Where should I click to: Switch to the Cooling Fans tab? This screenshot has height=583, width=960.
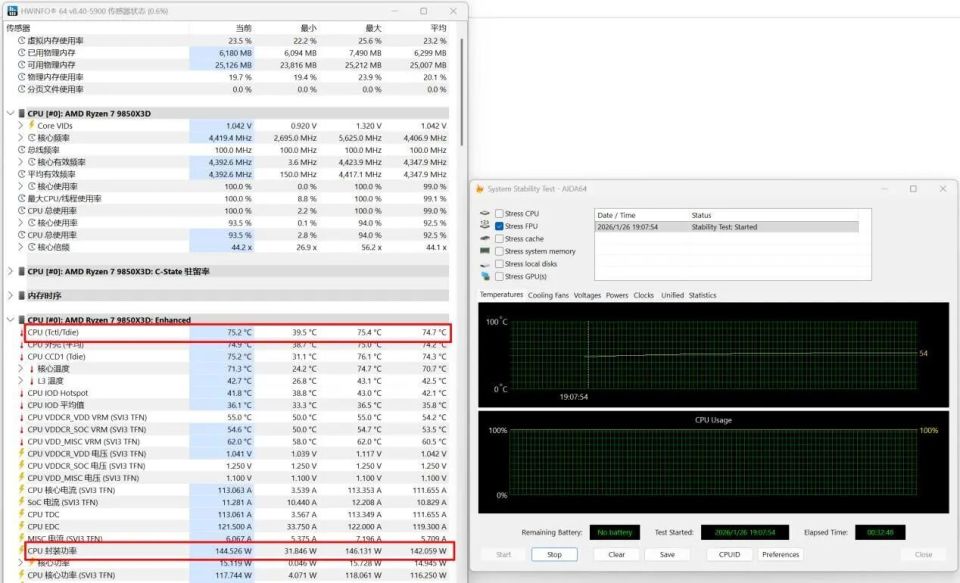(x=548, y=295)
